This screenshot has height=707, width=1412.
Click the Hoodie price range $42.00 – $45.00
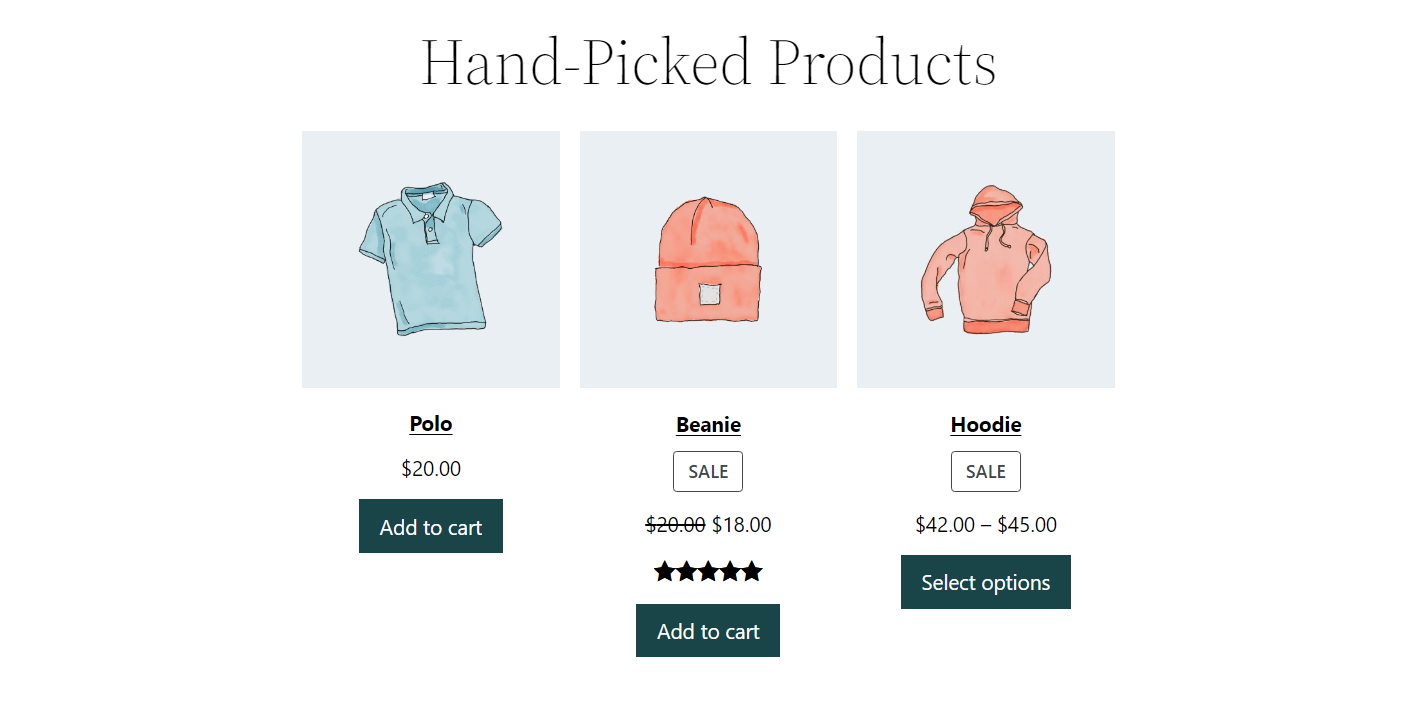coord(985,524)
